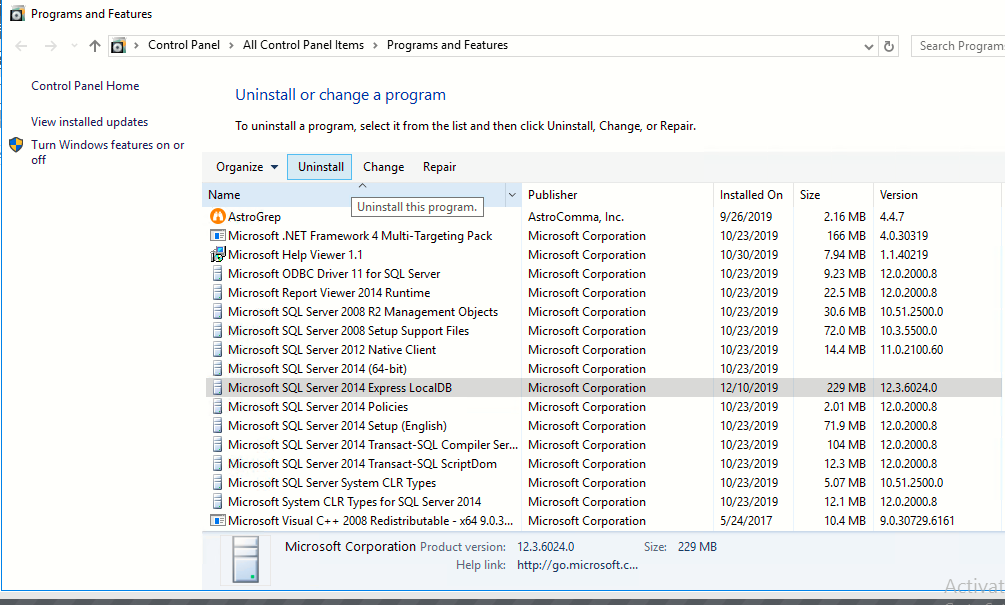Click the back navigation arrow
The height and width of the screenshot is (605, 1005).
(x=20, y=45)
